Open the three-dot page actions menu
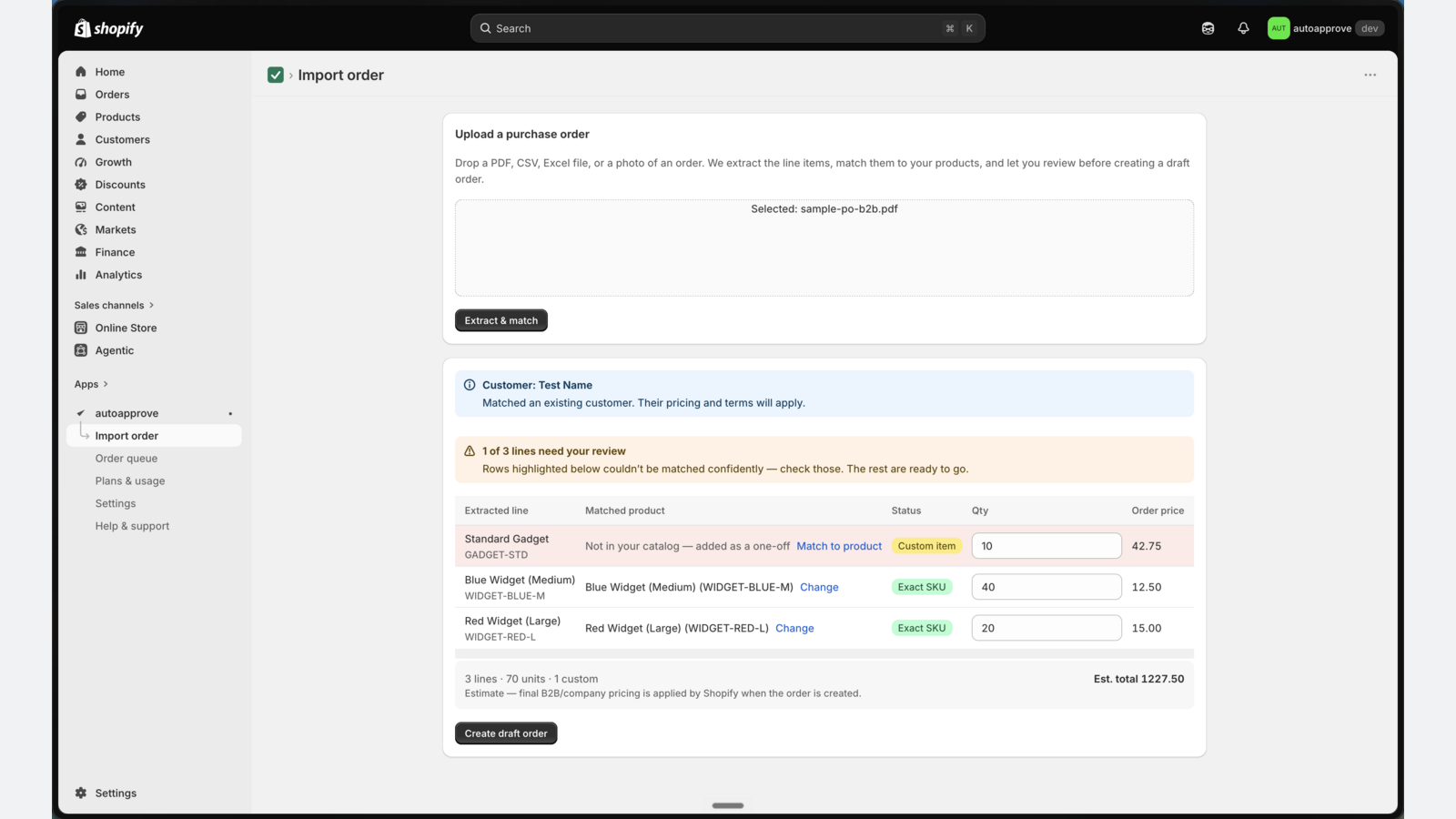Image resolution: width=1456 pixels, height=819 pixels. 1370,75
